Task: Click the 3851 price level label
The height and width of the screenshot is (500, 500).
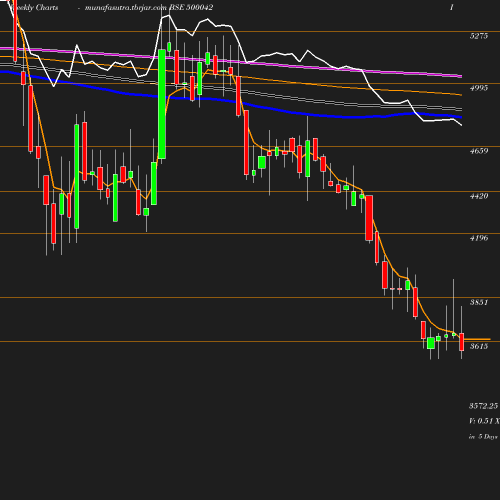Action: click(479, 302)
